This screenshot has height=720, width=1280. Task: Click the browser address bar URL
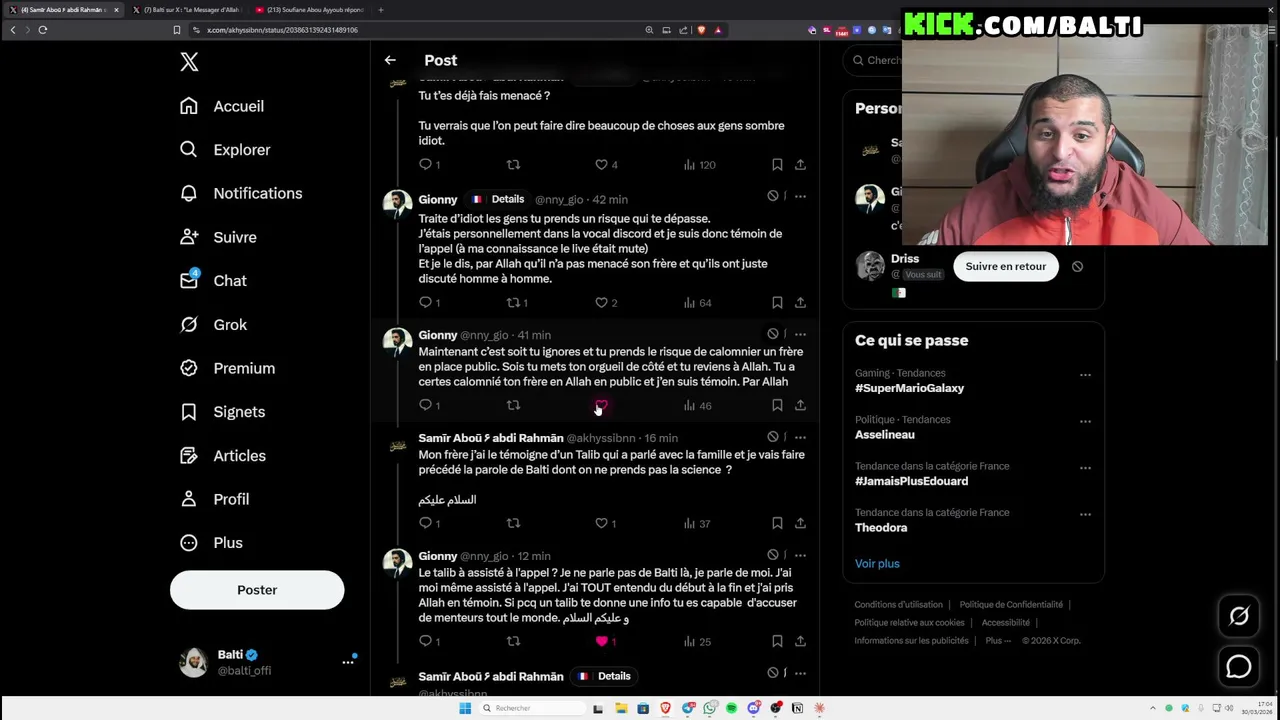[282, 30]
